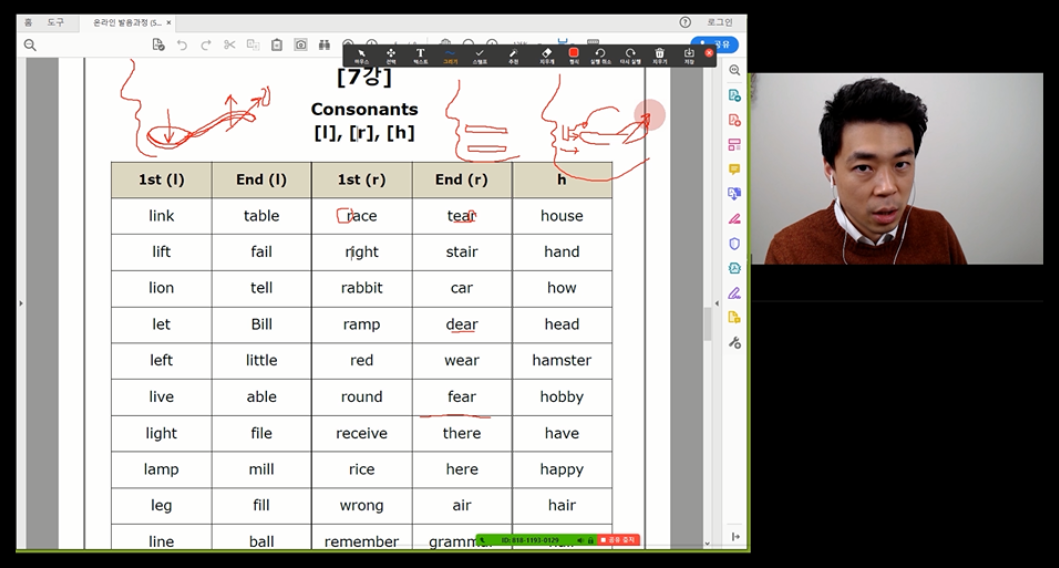Select the move/select annotation tool
Screen dimensions: 1059x568
[x=391, y=55]
